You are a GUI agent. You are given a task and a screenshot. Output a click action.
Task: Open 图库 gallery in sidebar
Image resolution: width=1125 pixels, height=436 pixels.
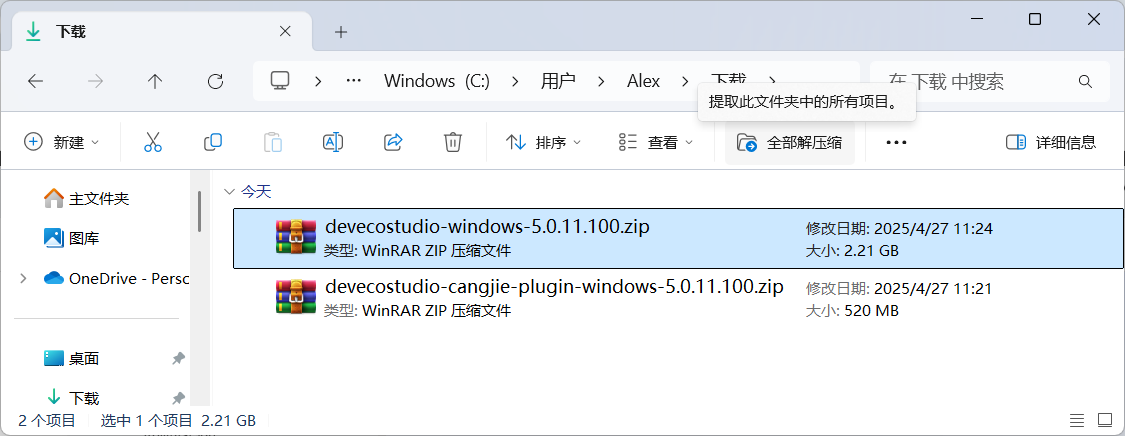coord(83,238)
